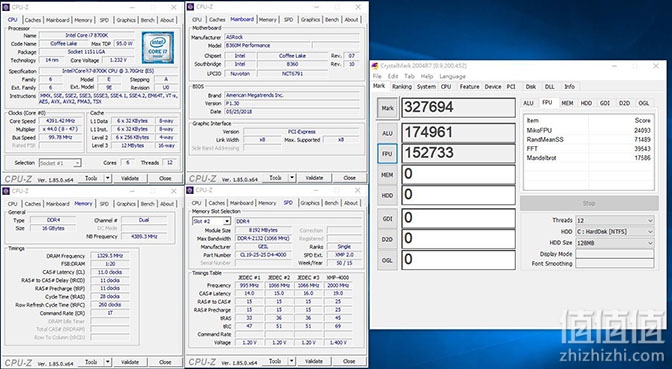Click the Font Smoothing field
The height and width of the screenshot is (369, 672).
tap(615, 264)
